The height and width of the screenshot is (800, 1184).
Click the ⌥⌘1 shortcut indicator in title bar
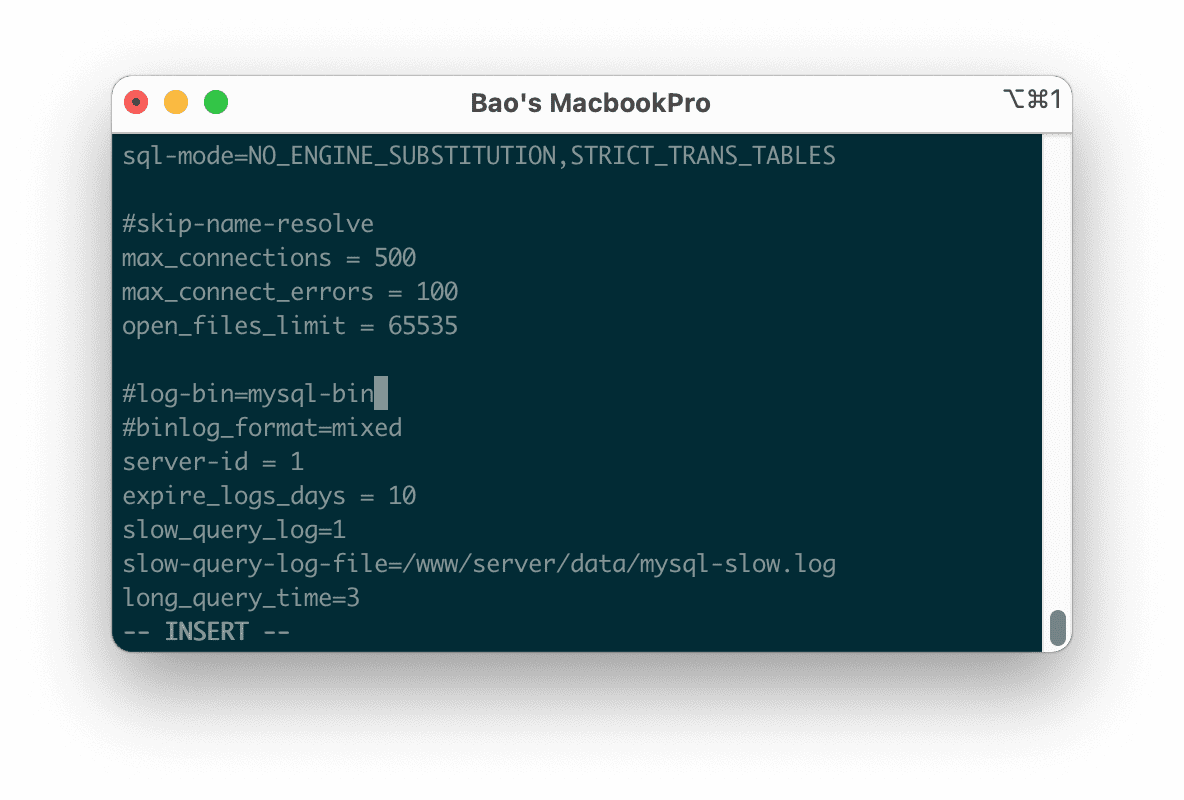[1031, 99]
